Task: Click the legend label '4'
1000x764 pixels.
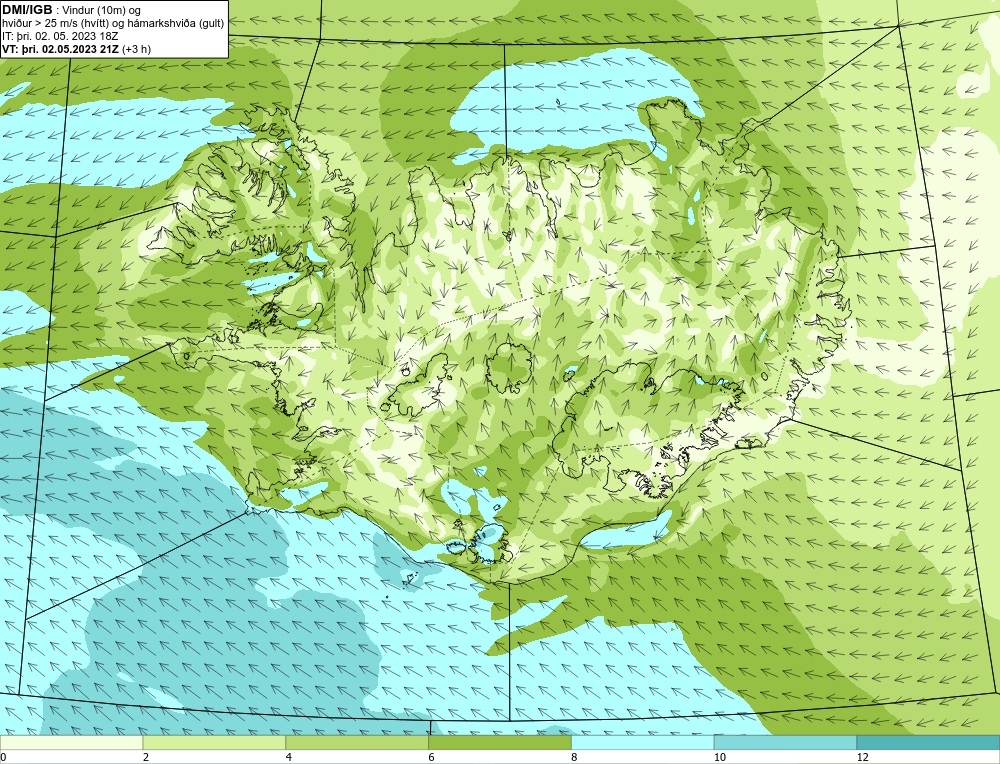Action: click(x=289, y=757)
